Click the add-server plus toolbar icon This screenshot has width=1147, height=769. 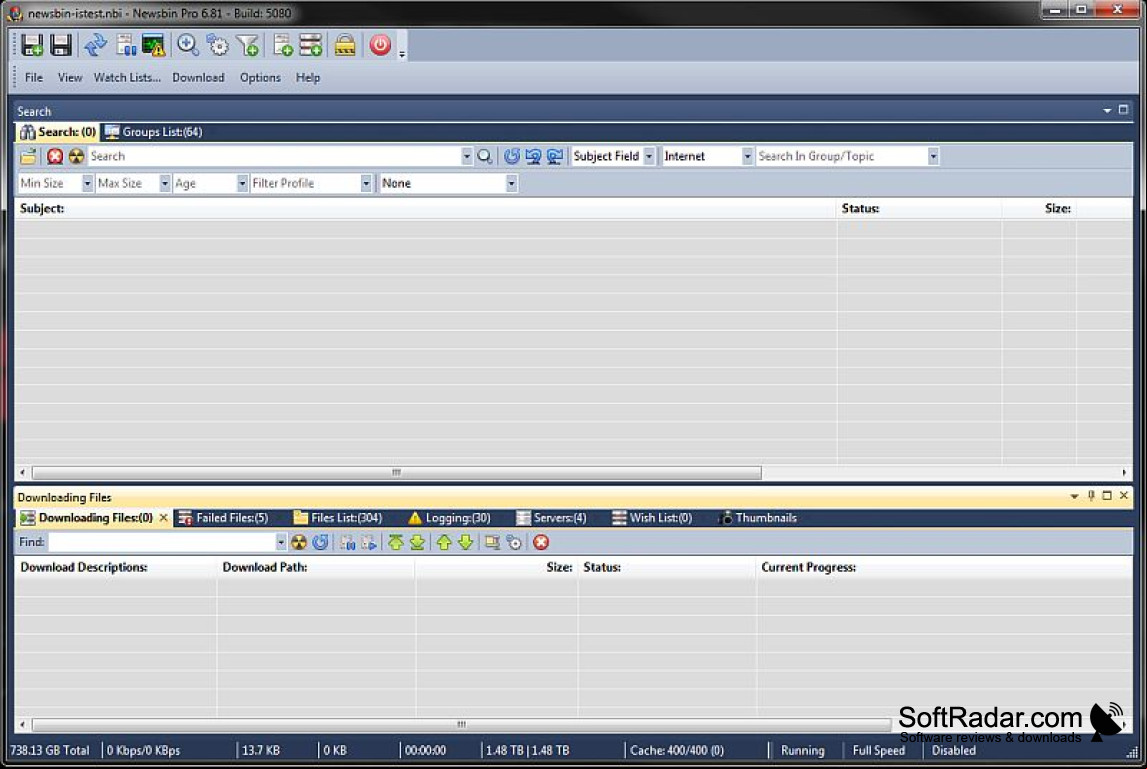311,45
